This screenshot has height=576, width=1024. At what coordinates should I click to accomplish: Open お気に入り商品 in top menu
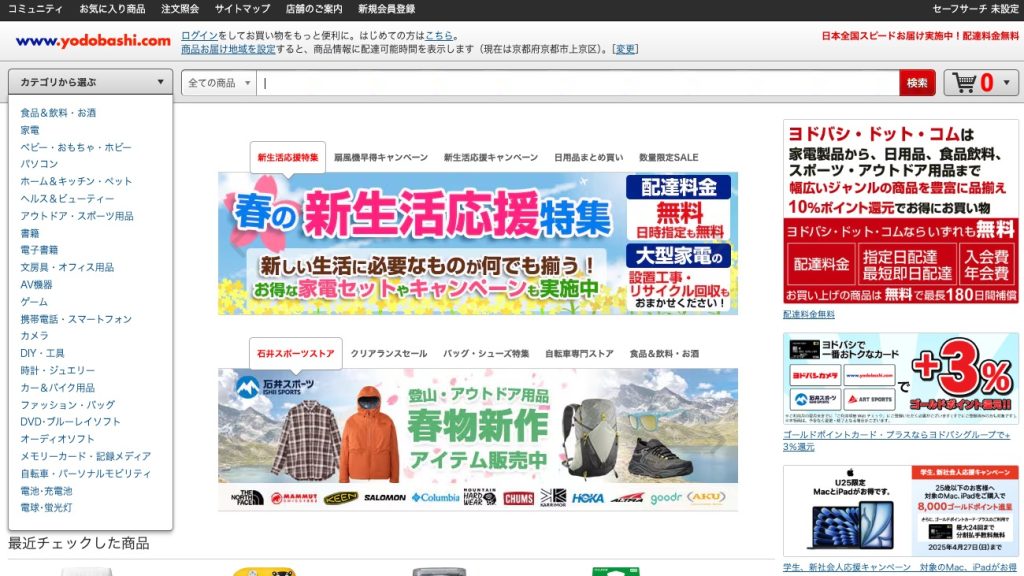point(112,9)
